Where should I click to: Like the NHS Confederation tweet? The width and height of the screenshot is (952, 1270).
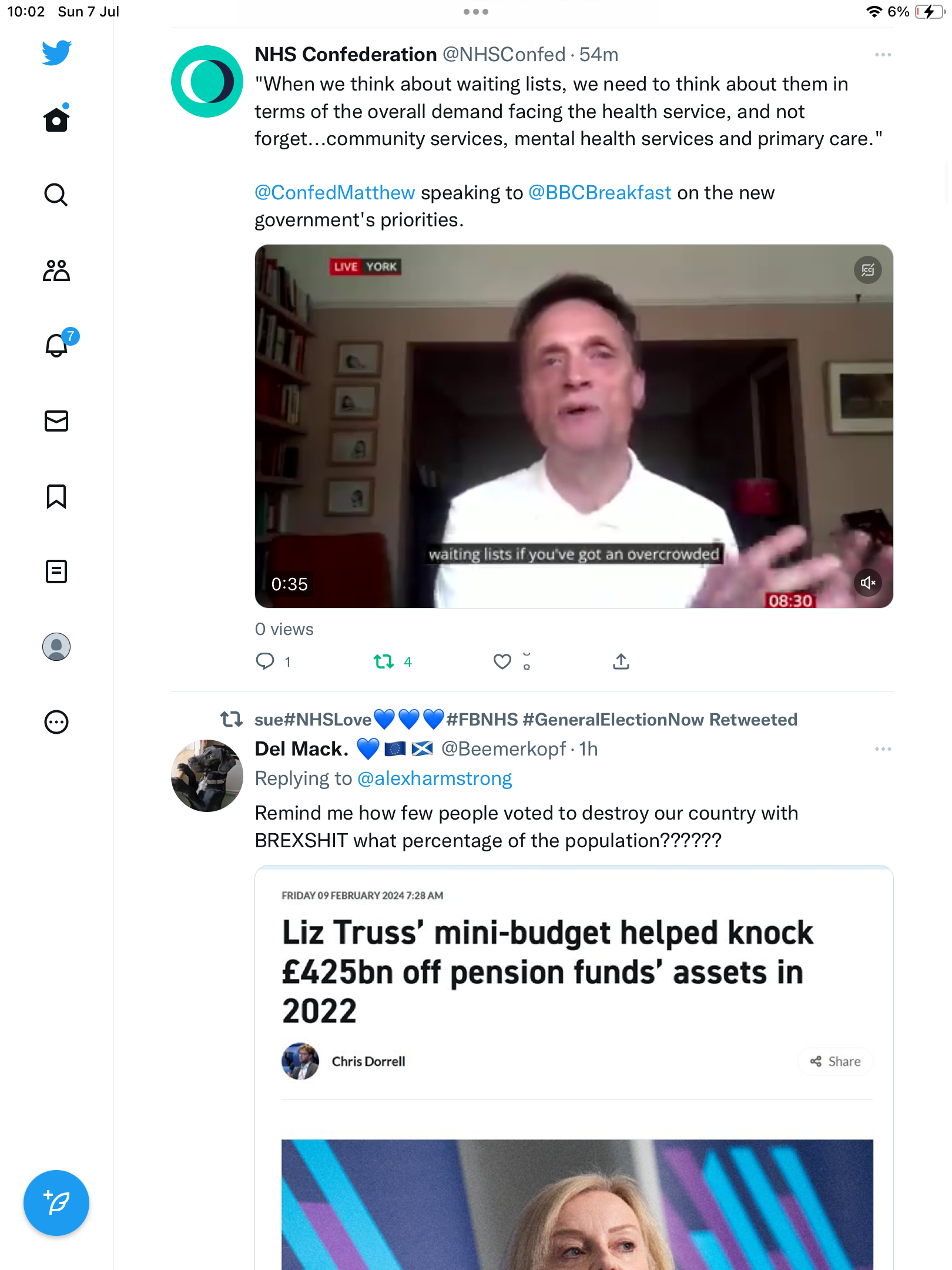pyautogui.click(x=502, y=661)
